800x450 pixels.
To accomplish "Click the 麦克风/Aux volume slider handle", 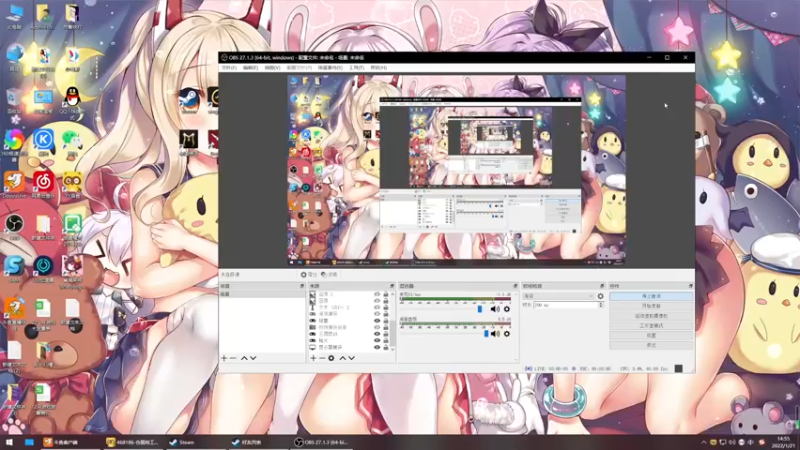I will (x=480, y=309).
